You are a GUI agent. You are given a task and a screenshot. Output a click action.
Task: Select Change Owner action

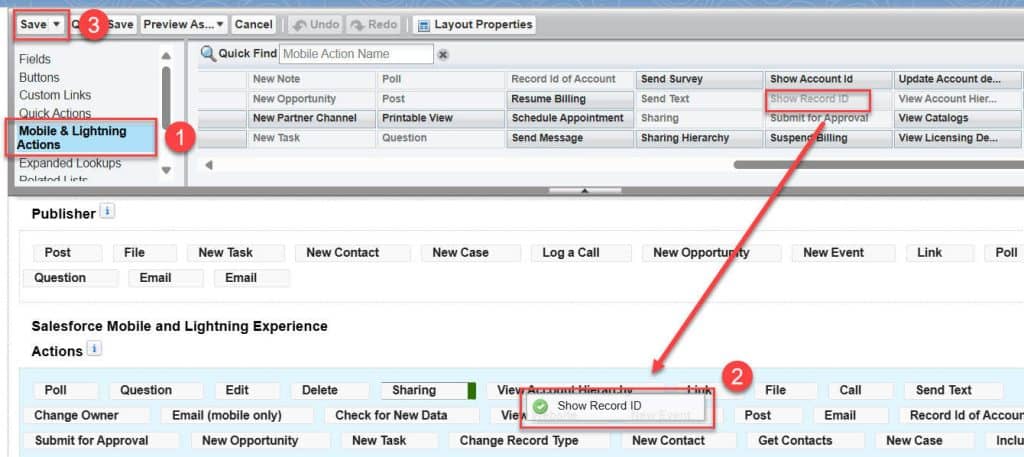[x=86, y=416]
